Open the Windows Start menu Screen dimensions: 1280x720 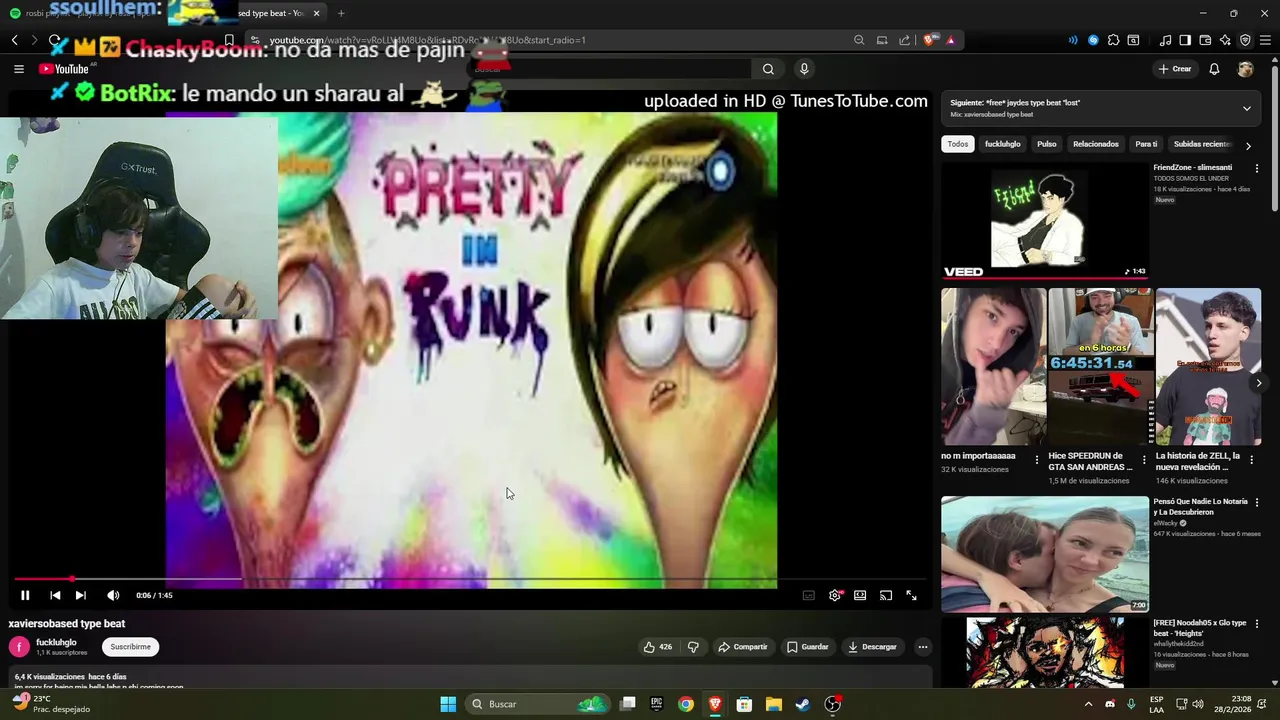point(448,704)
